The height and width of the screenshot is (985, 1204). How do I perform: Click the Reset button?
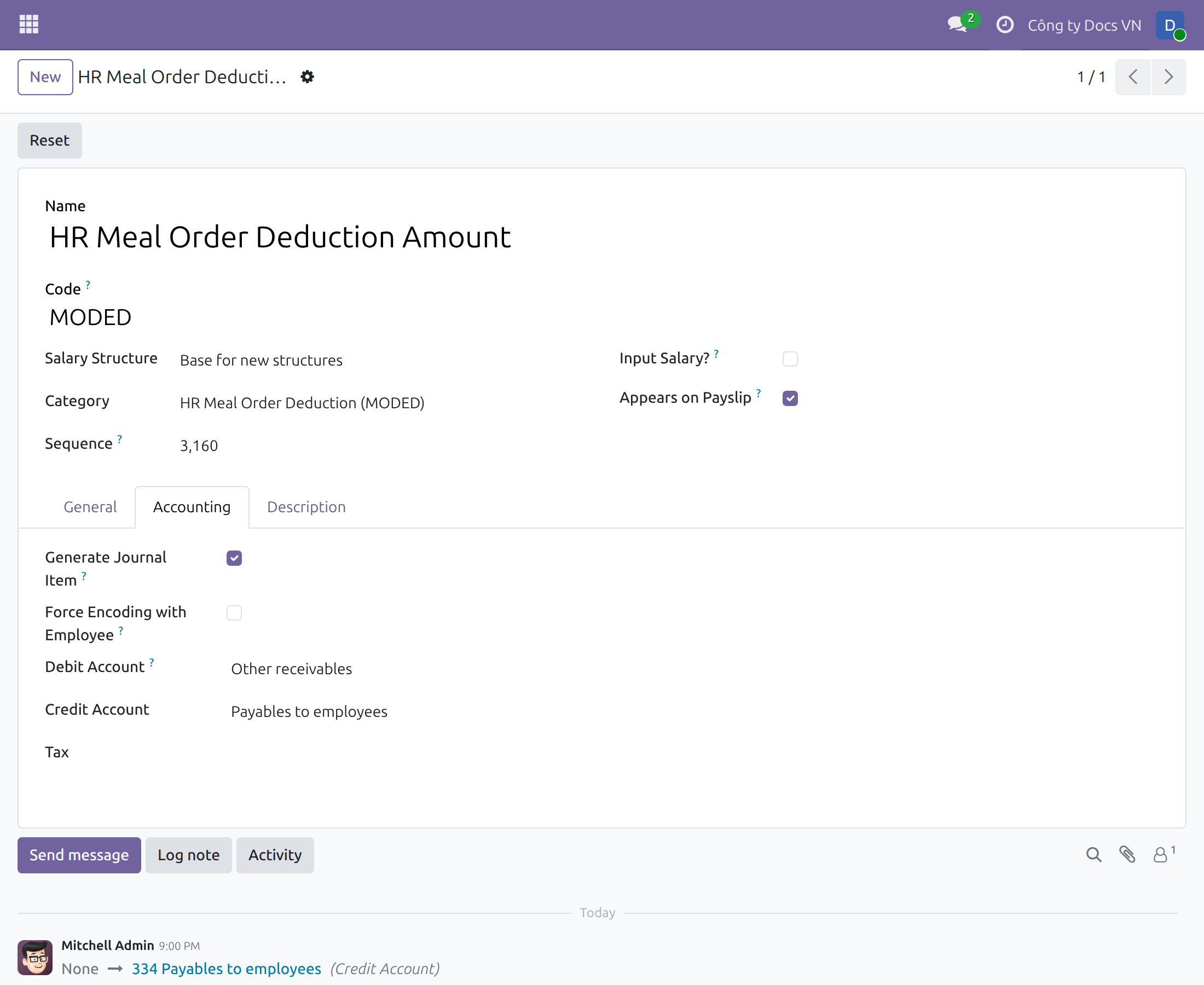(x=49, y=140)
